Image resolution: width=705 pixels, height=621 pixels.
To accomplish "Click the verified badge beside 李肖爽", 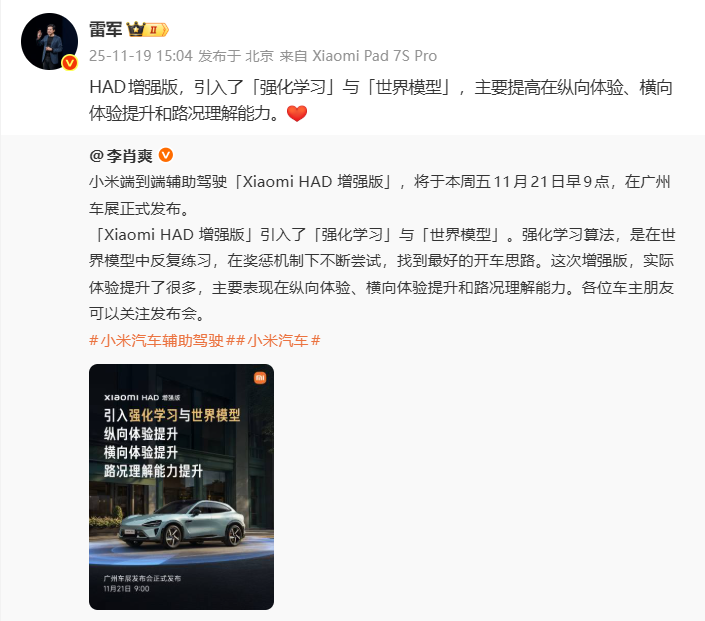I will (x=166, y=155).
